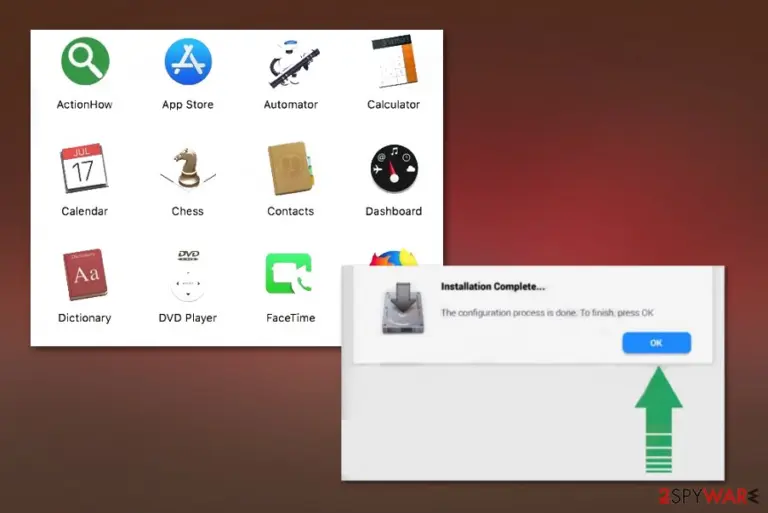Open the ActionHow magnifier app icon
This screenshot has height=513, width=768.
coord(85,61)
